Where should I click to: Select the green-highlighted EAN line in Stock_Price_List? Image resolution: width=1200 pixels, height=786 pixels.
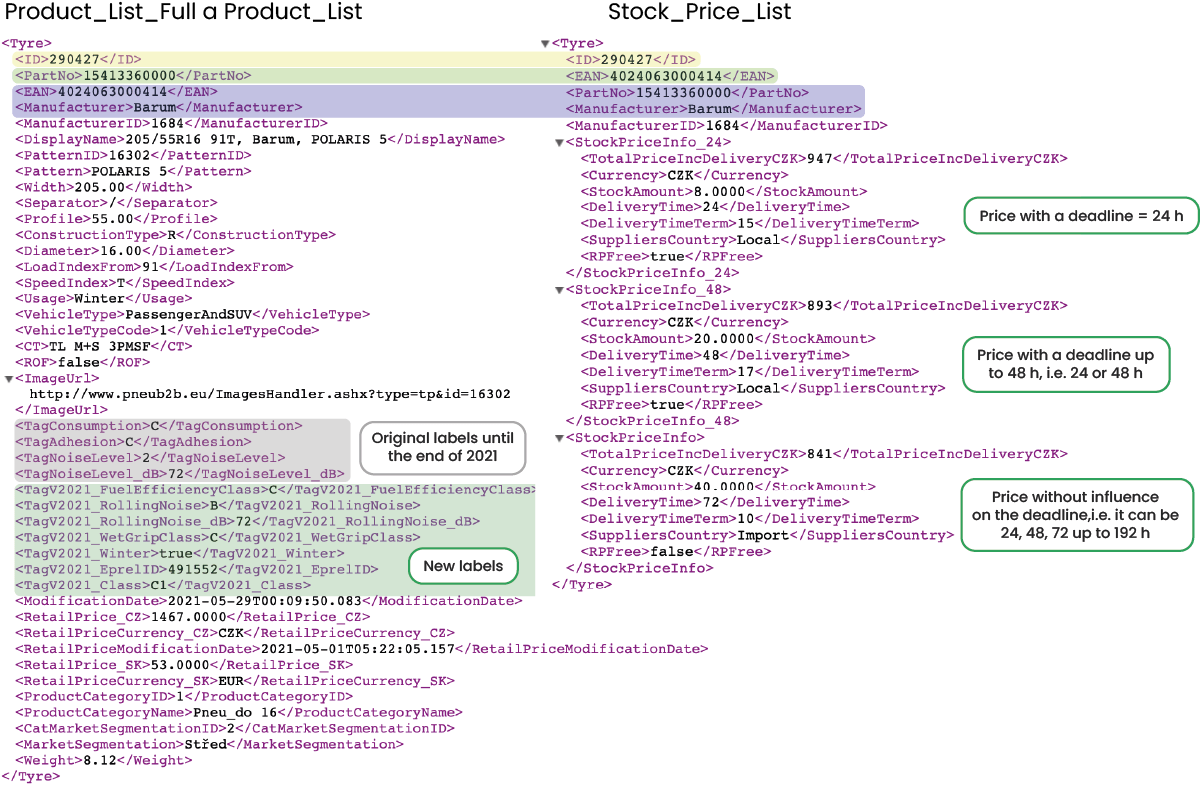670,76
